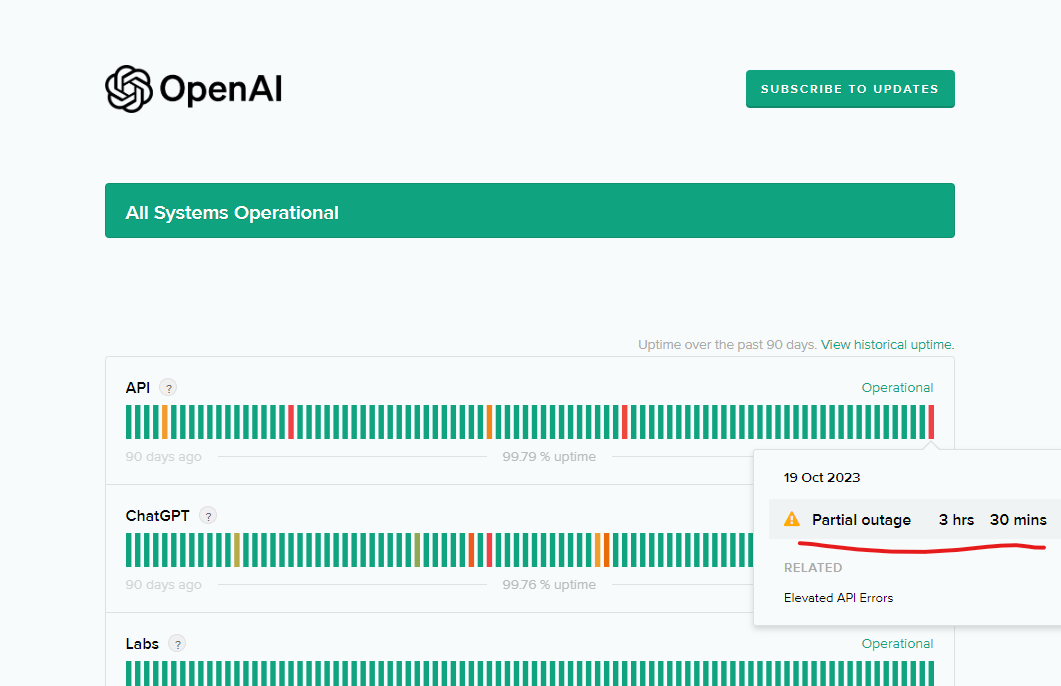Select the red 19 Oct bar in API timeline
This screenshot has width=1061, height=686.
(931, 422)
